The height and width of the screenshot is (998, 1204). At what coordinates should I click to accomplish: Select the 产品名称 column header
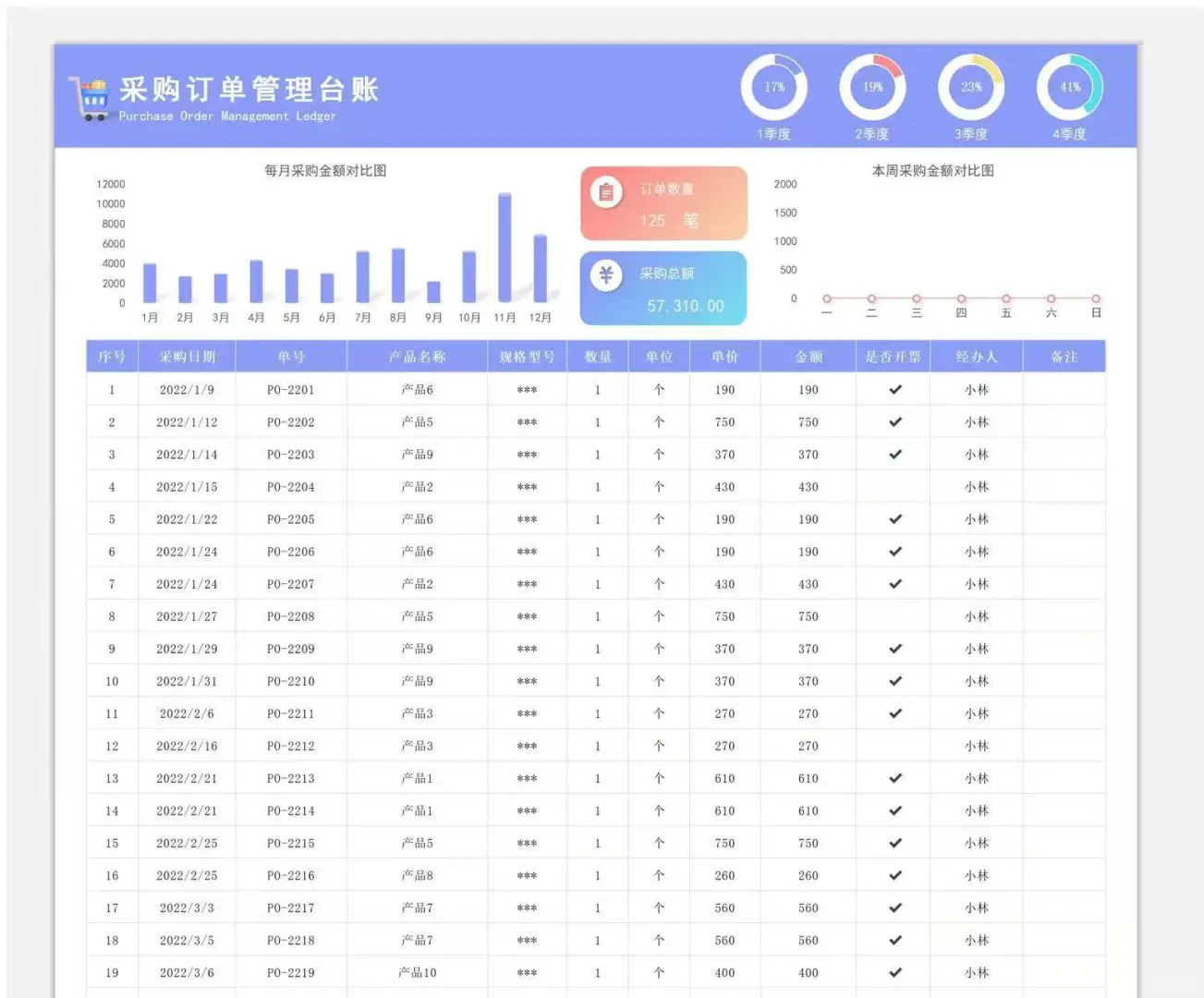[417, 357]
